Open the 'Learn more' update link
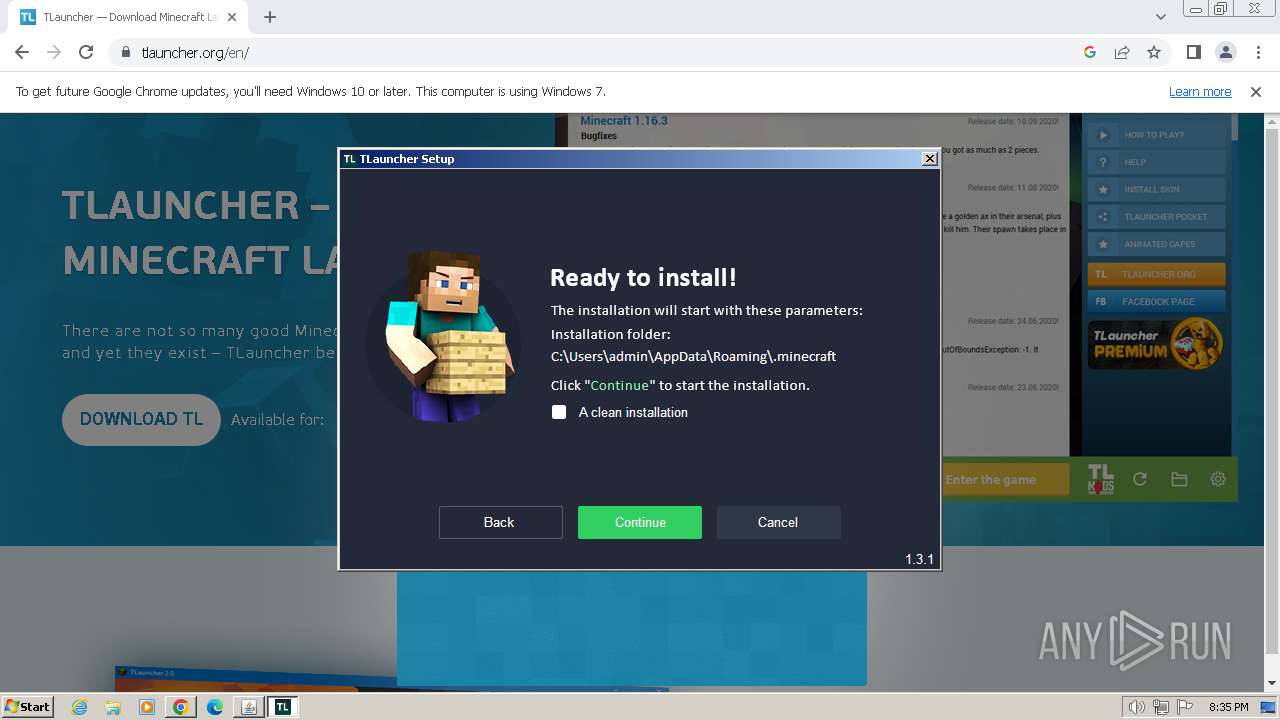The width and height of the screenshot is (1280, 720). click(x=1200, y=91)
